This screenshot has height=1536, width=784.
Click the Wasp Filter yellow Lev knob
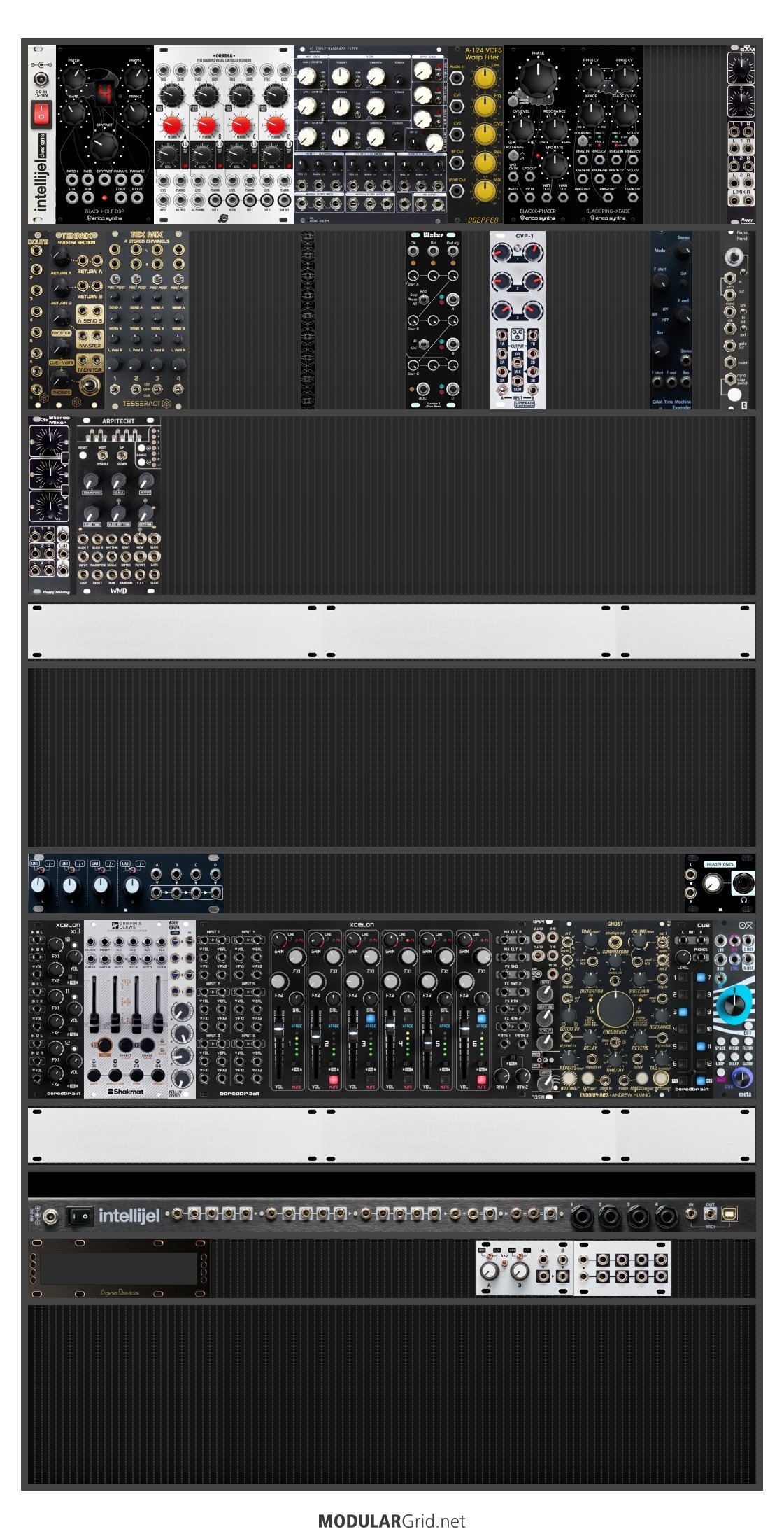click(x=485, y=78)
